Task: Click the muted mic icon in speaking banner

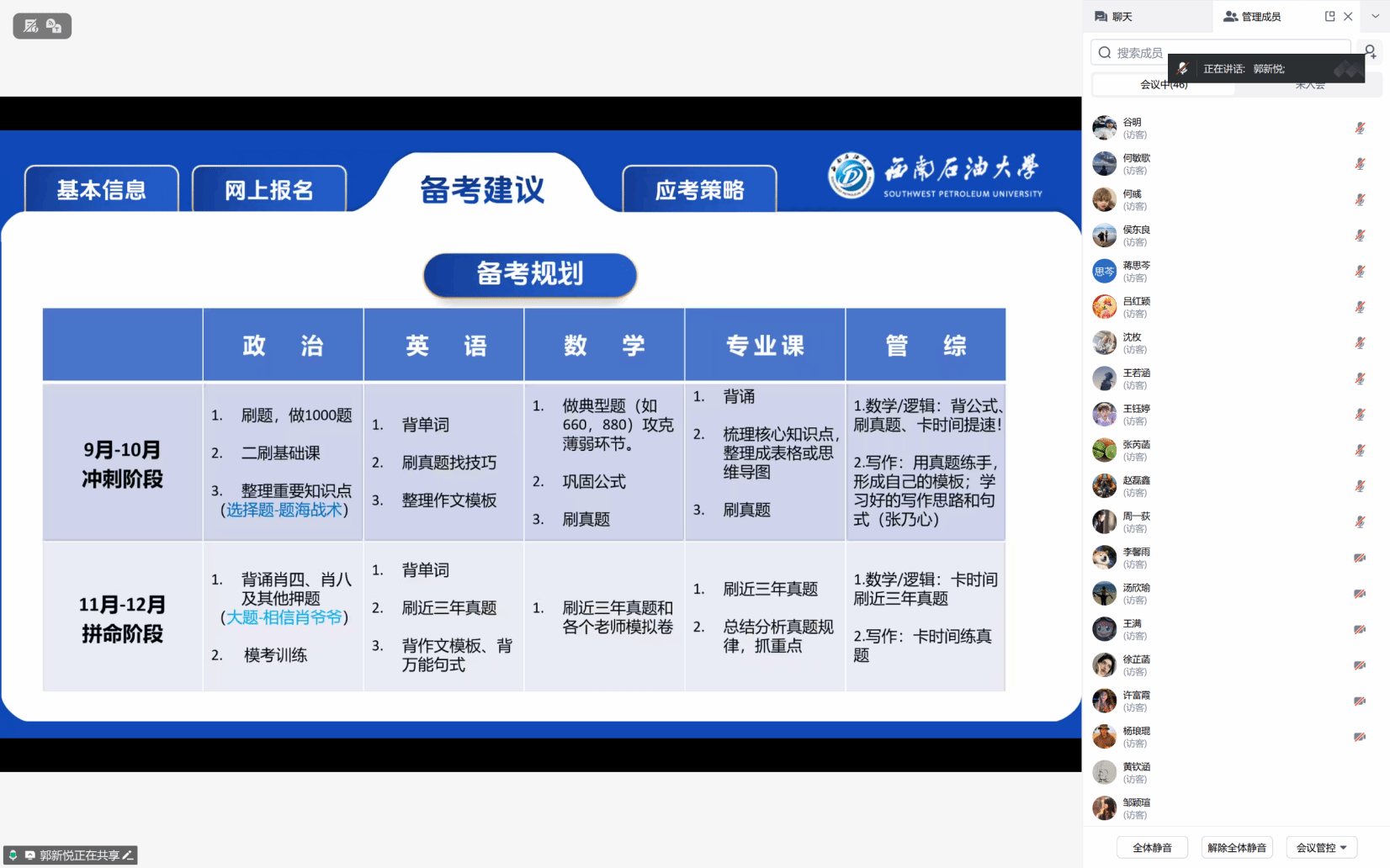Action: 1182,69
